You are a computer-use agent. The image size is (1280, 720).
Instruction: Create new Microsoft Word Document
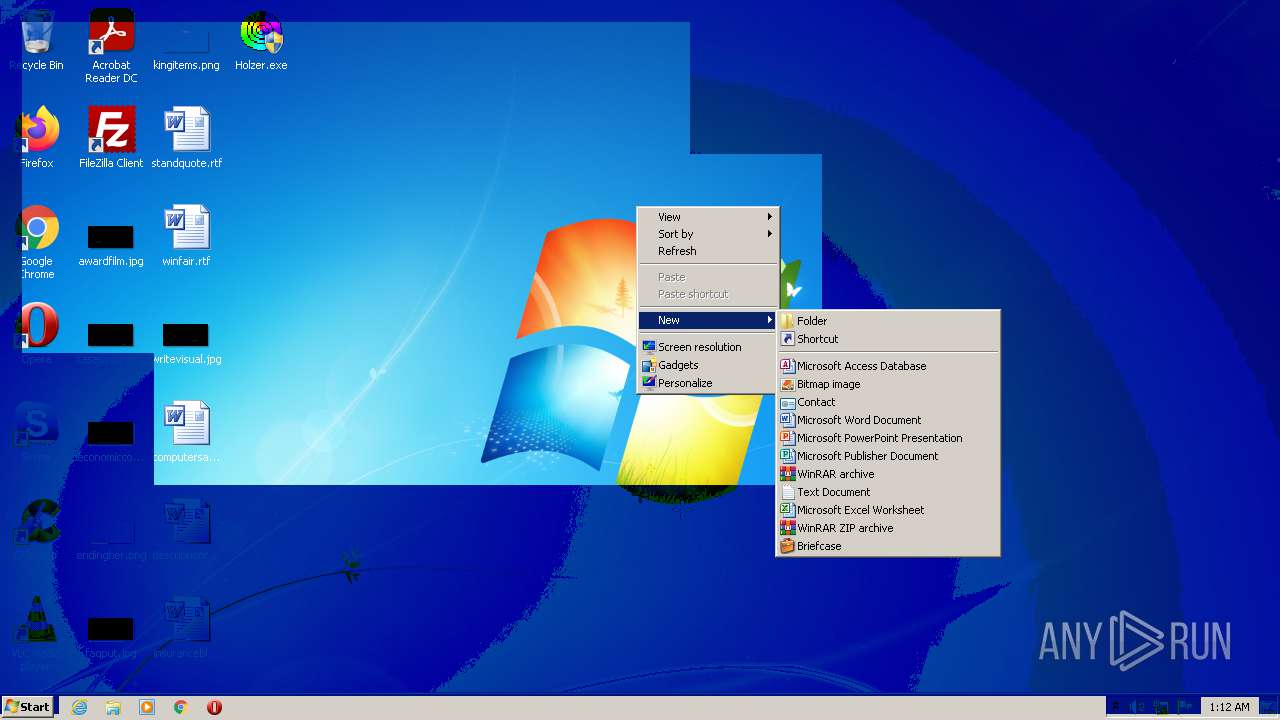click(888, 420)
